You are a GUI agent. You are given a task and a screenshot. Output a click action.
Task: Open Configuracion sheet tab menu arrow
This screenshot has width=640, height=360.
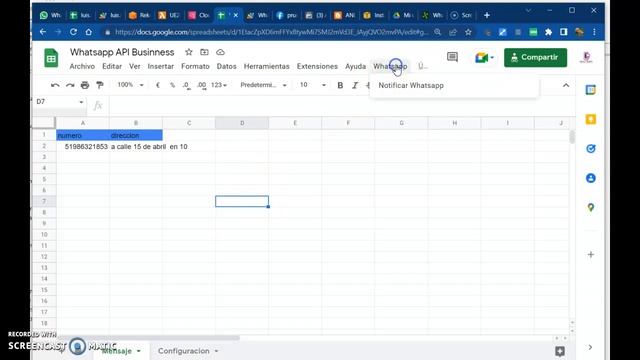pyautogui.click(x=216, y=351)
